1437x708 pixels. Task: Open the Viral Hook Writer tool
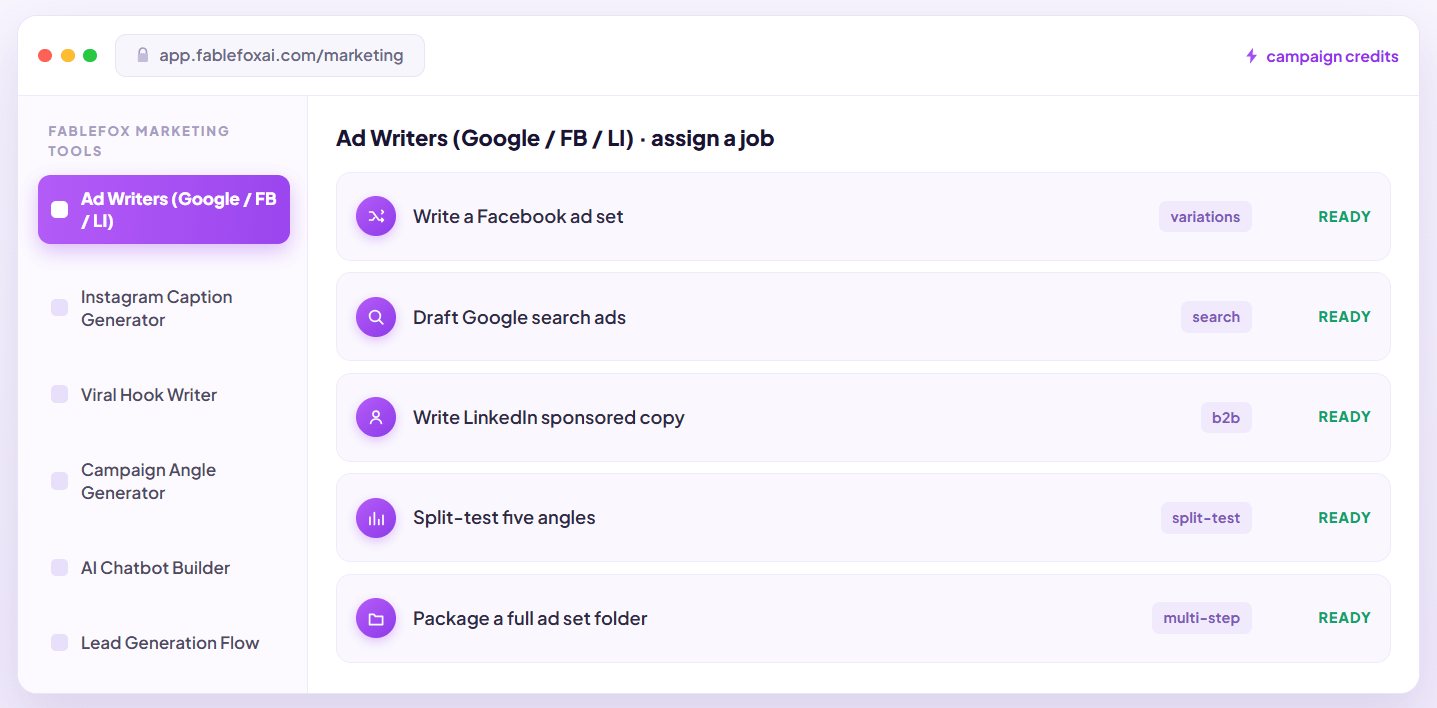[x=164, y=395]
